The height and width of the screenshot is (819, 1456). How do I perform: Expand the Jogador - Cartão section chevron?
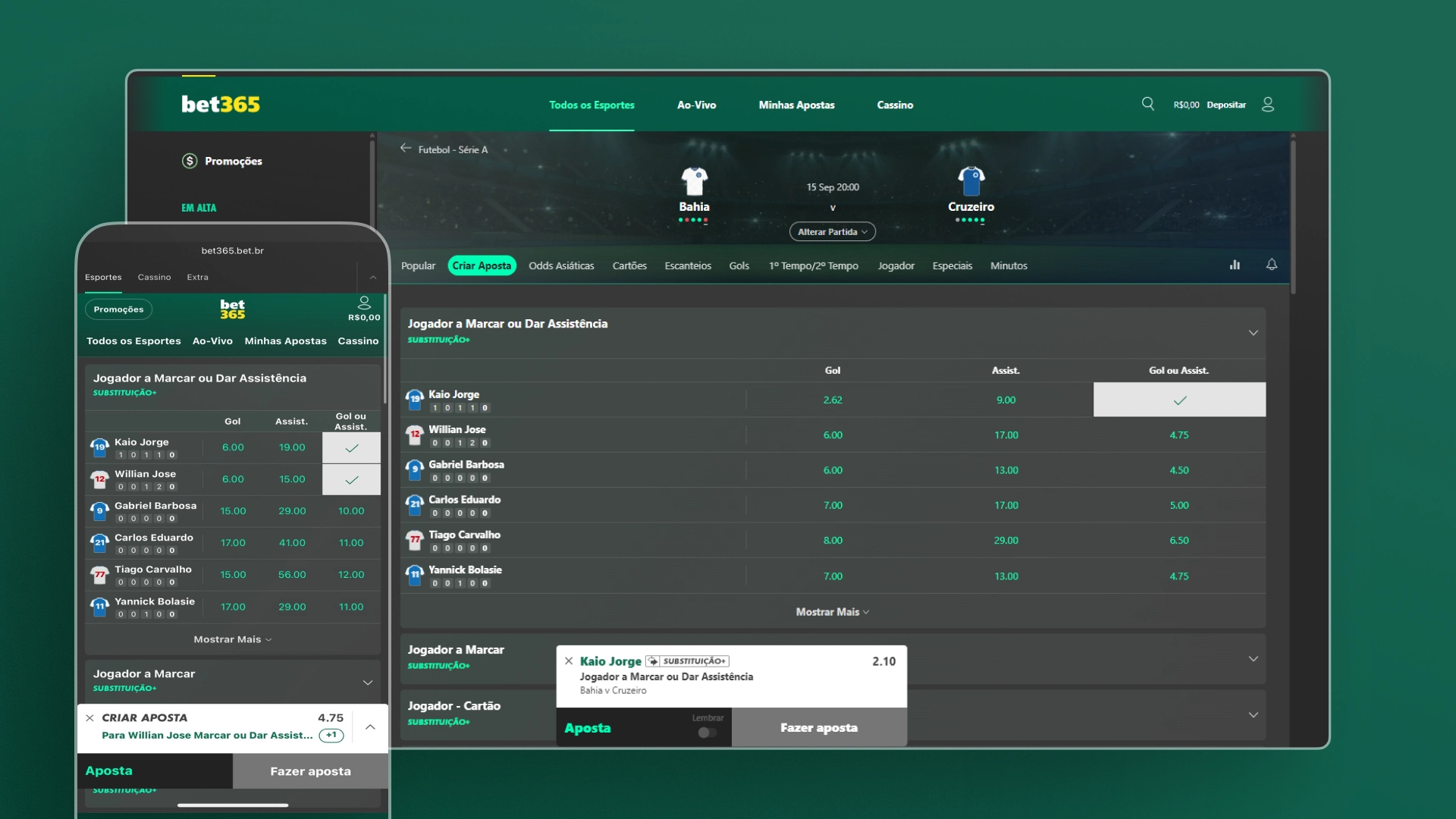pyautogui.click(x=1253, y=714)
